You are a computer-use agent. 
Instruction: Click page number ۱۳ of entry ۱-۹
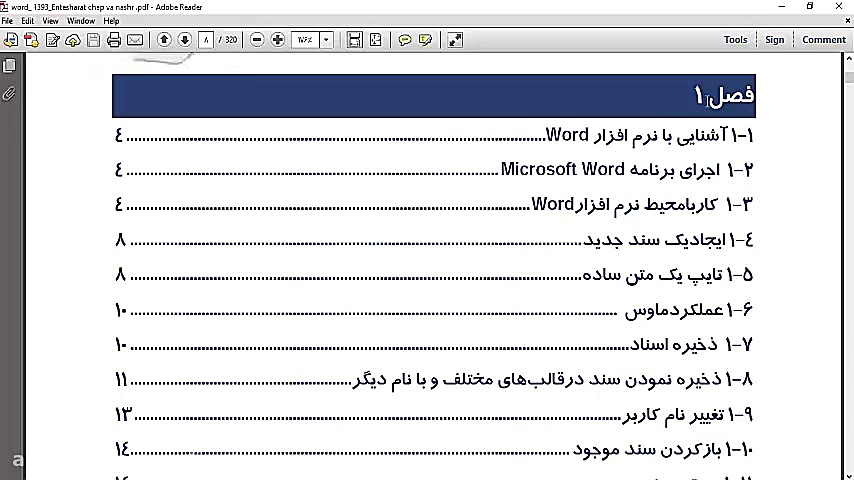pos(123,415)
